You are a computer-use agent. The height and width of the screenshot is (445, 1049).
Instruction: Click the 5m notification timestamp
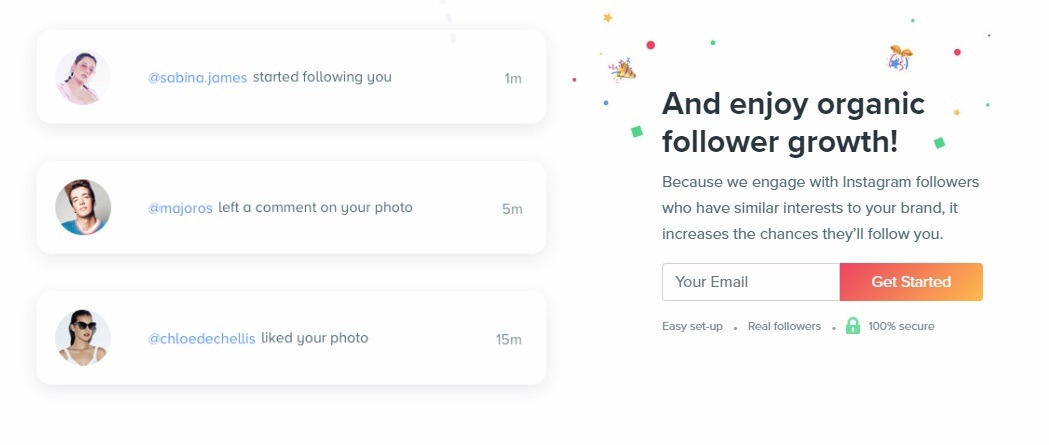512,209
